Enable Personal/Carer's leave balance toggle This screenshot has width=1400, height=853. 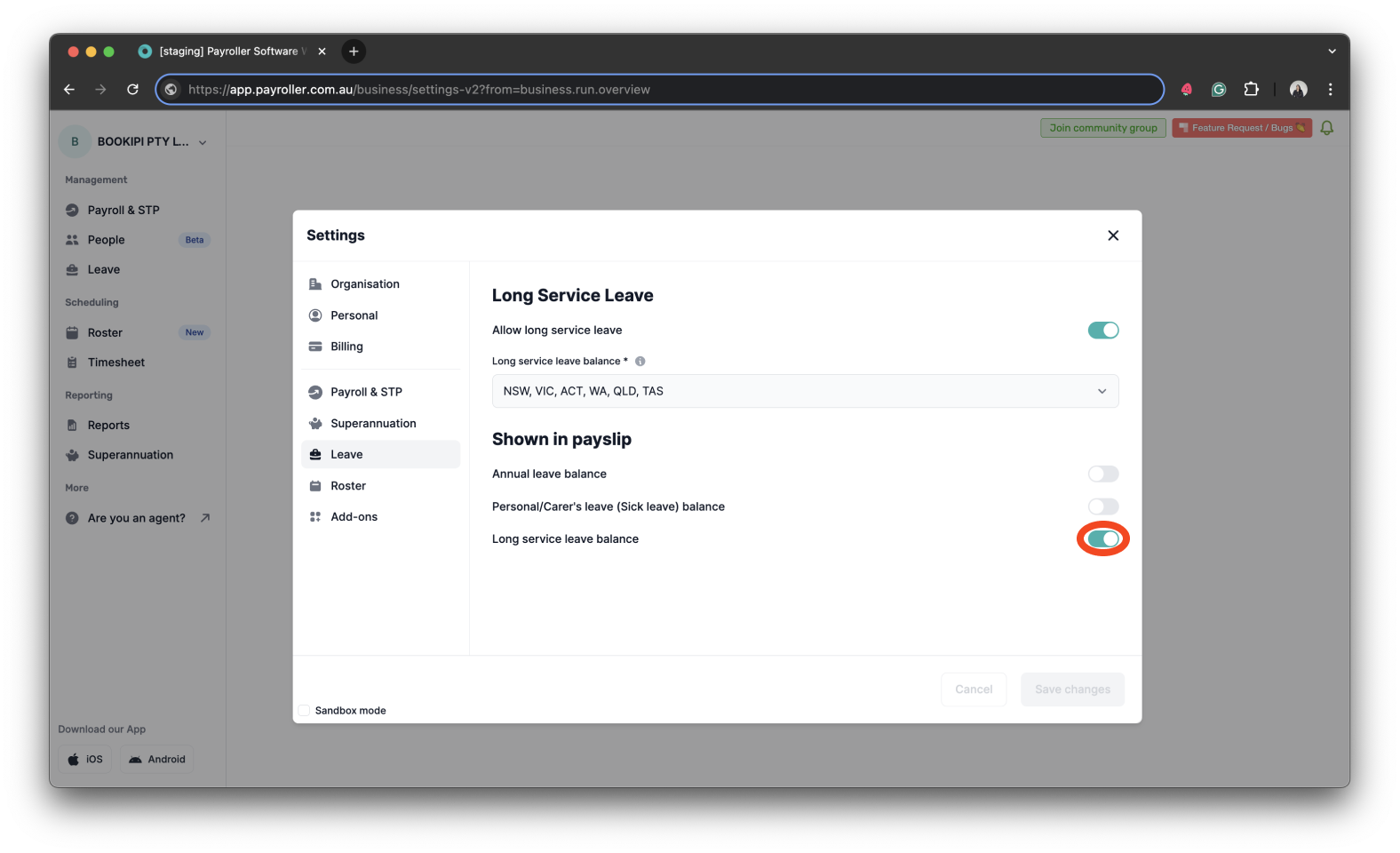[x=1103, y=506]
